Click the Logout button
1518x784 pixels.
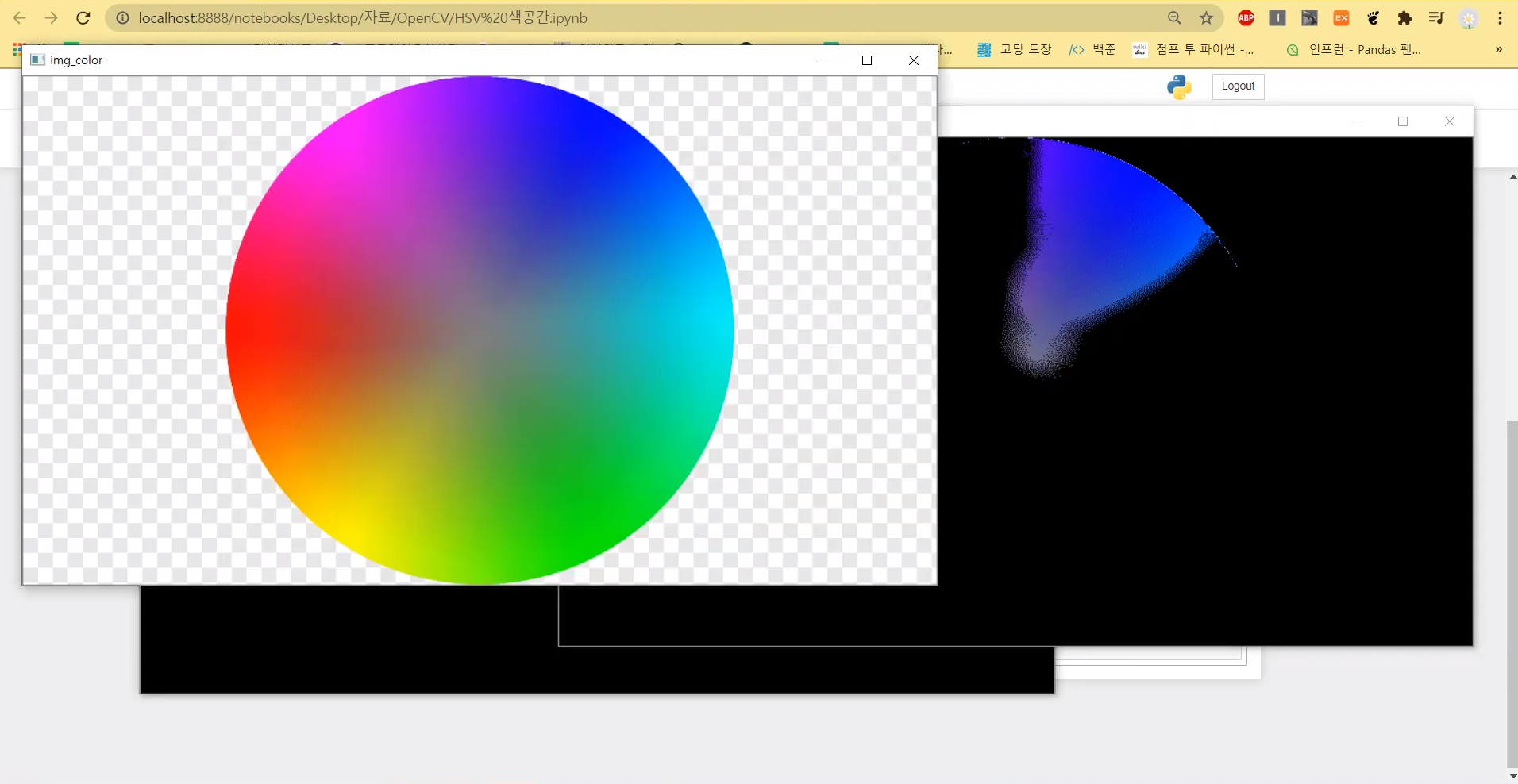pos(1238,86)
